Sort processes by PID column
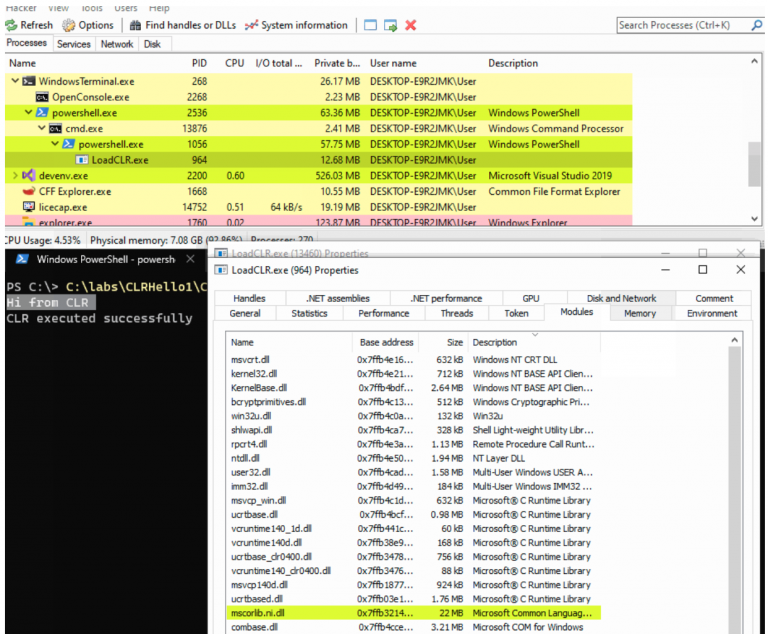768x634 pixels. (x=199, y=63)
